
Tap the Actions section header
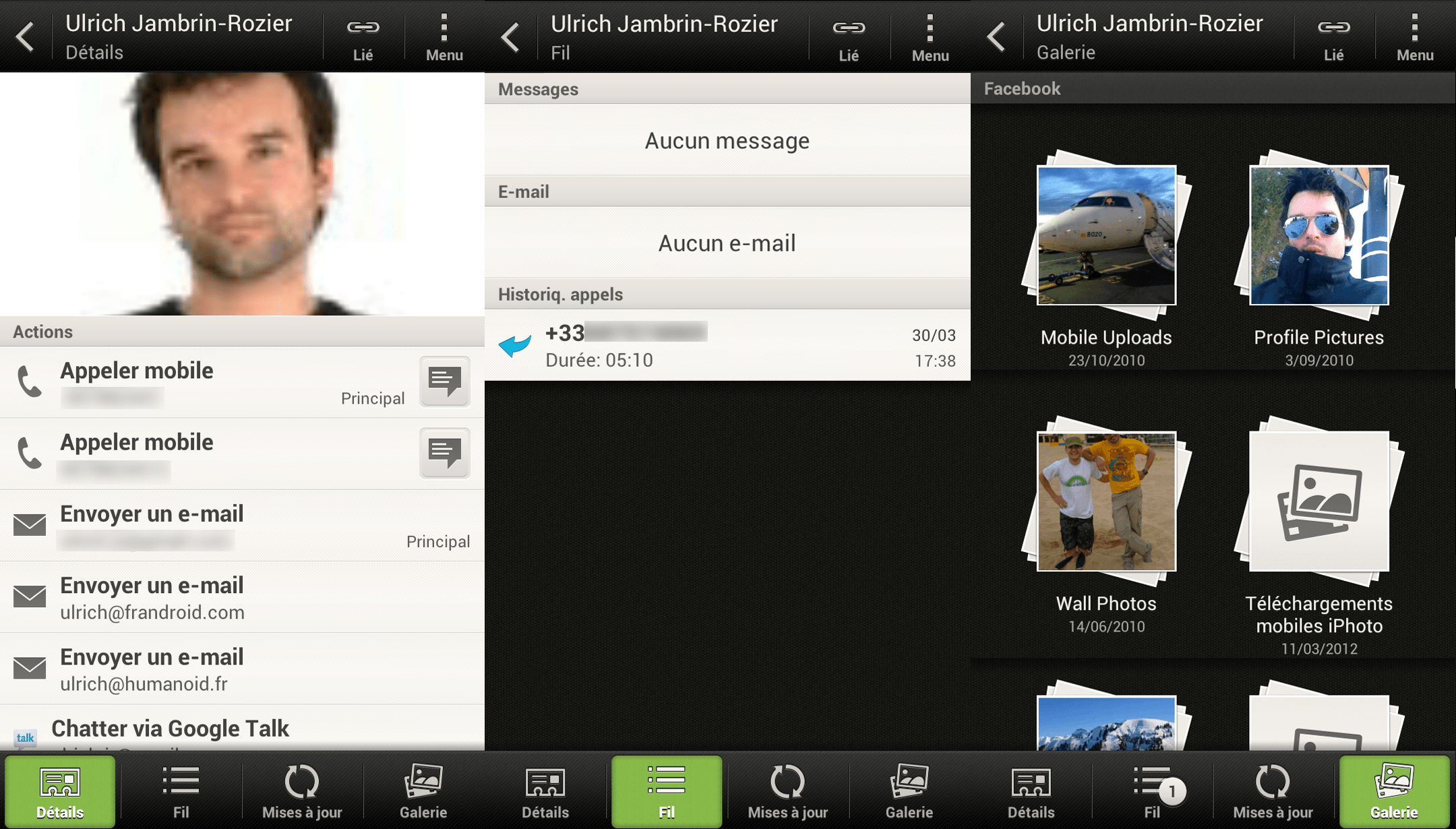click(242, 332)
